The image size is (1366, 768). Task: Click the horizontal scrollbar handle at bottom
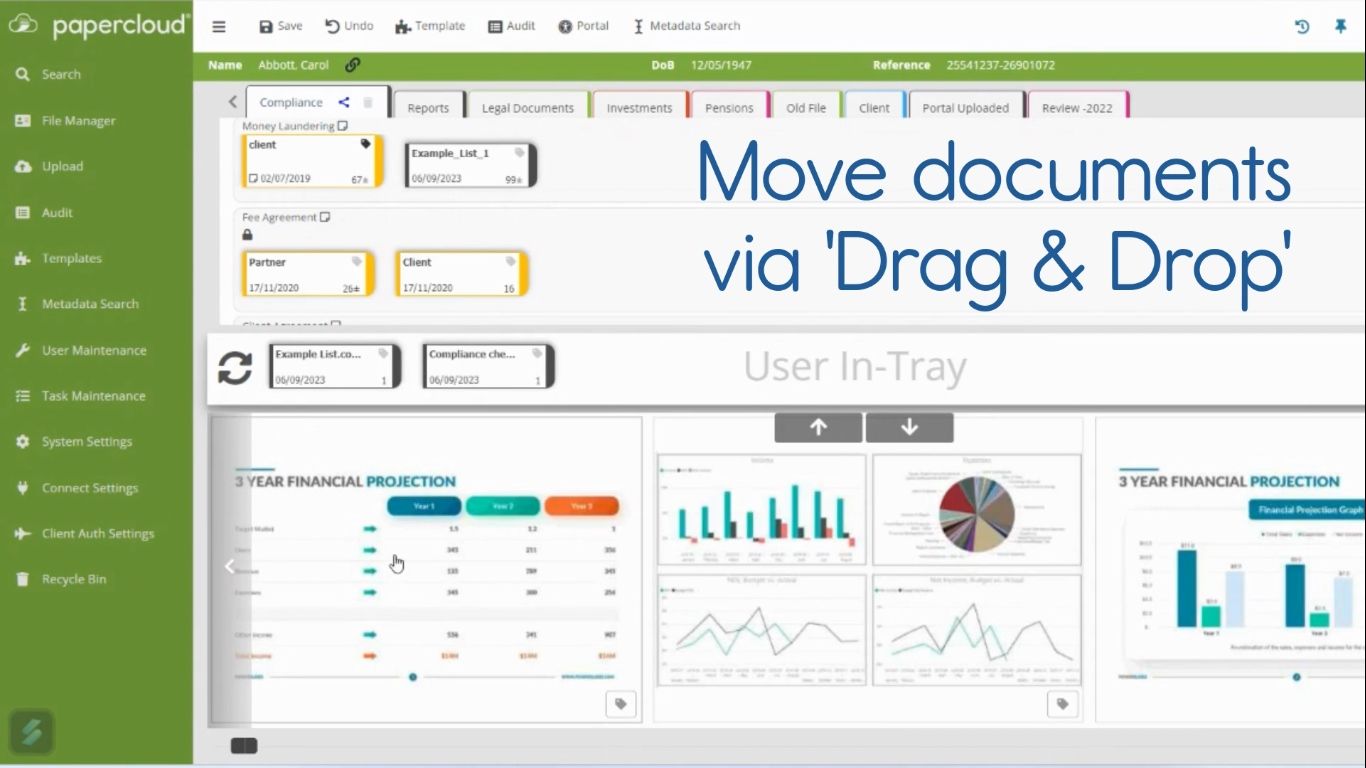pyautogui.click(x=244, y=746)
